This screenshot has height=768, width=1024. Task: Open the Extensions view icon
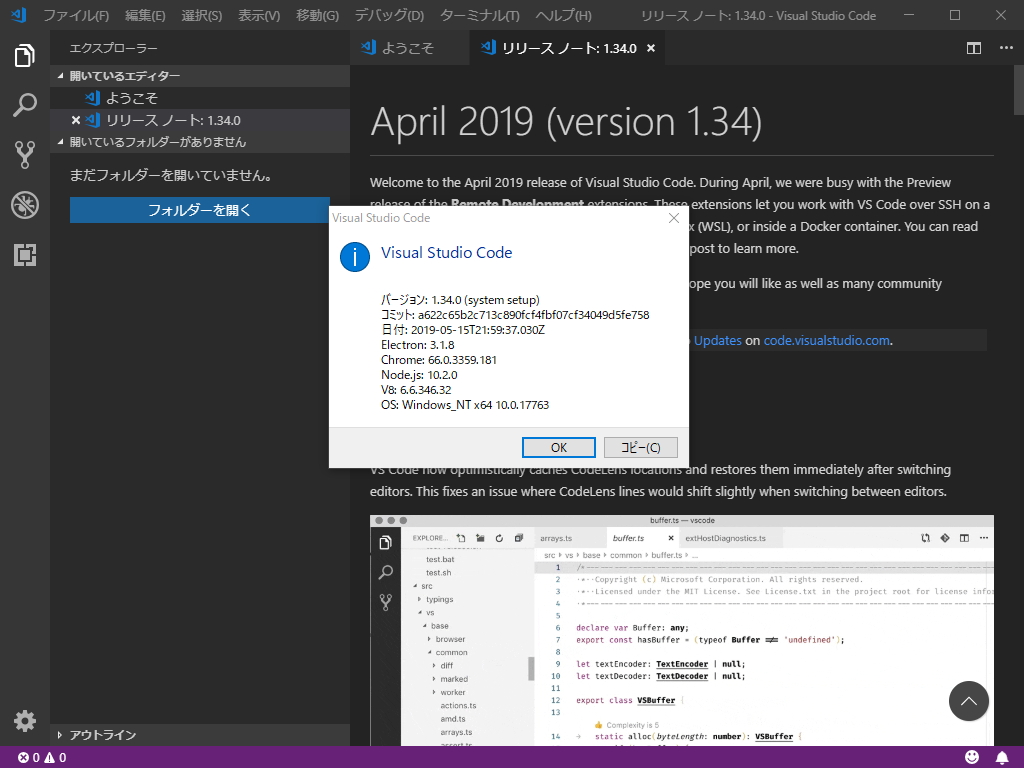24,255
